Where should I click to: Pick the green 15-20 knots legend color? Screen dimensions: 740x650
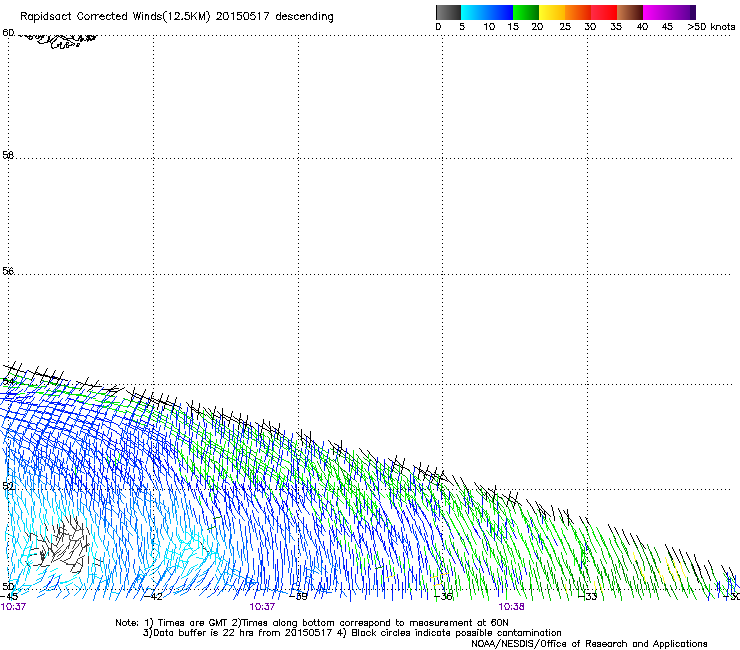(526, 12)
